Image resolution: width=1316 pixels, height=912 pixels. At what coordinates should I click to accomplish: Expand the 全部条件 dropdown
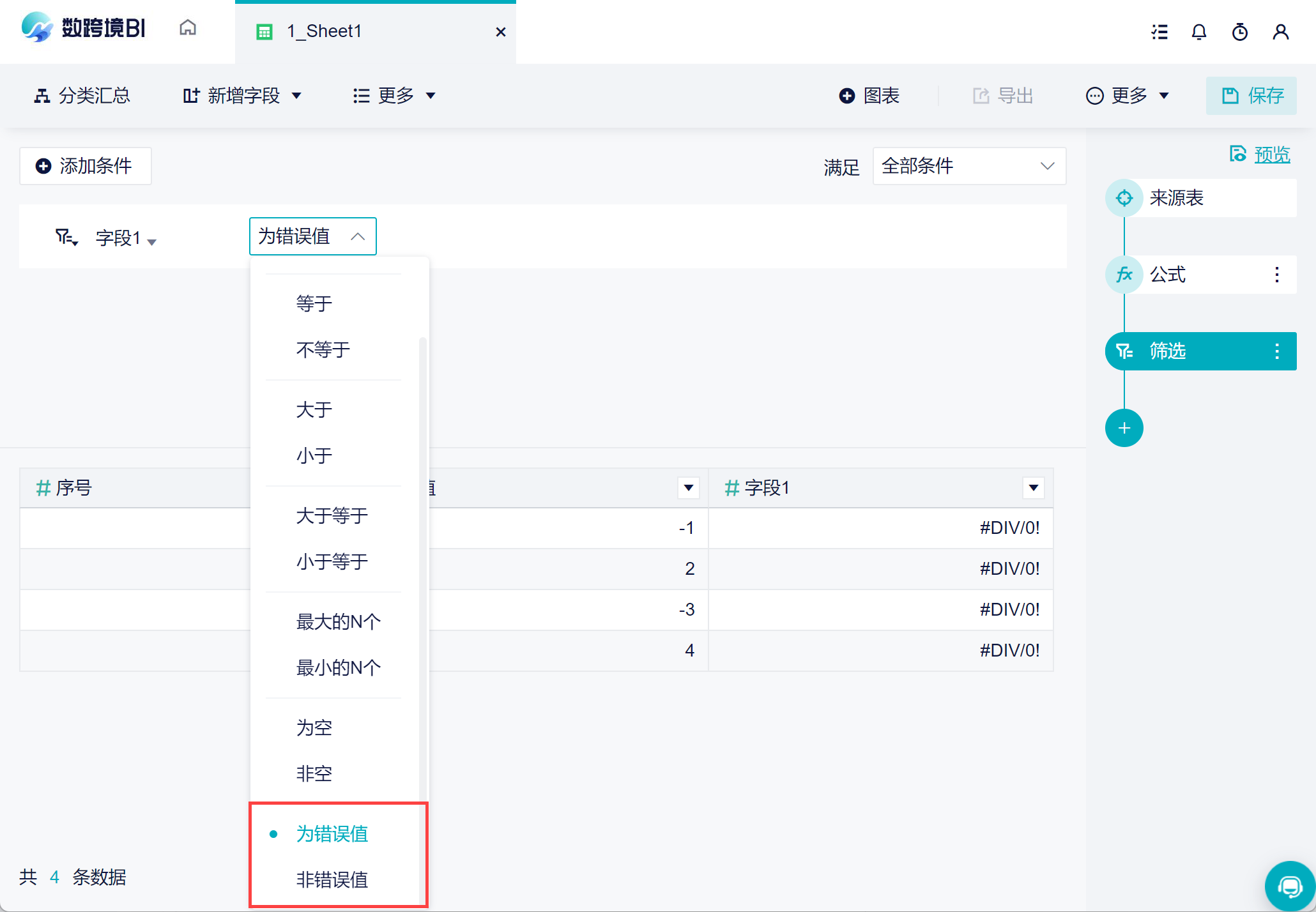(x=969, y=166)
